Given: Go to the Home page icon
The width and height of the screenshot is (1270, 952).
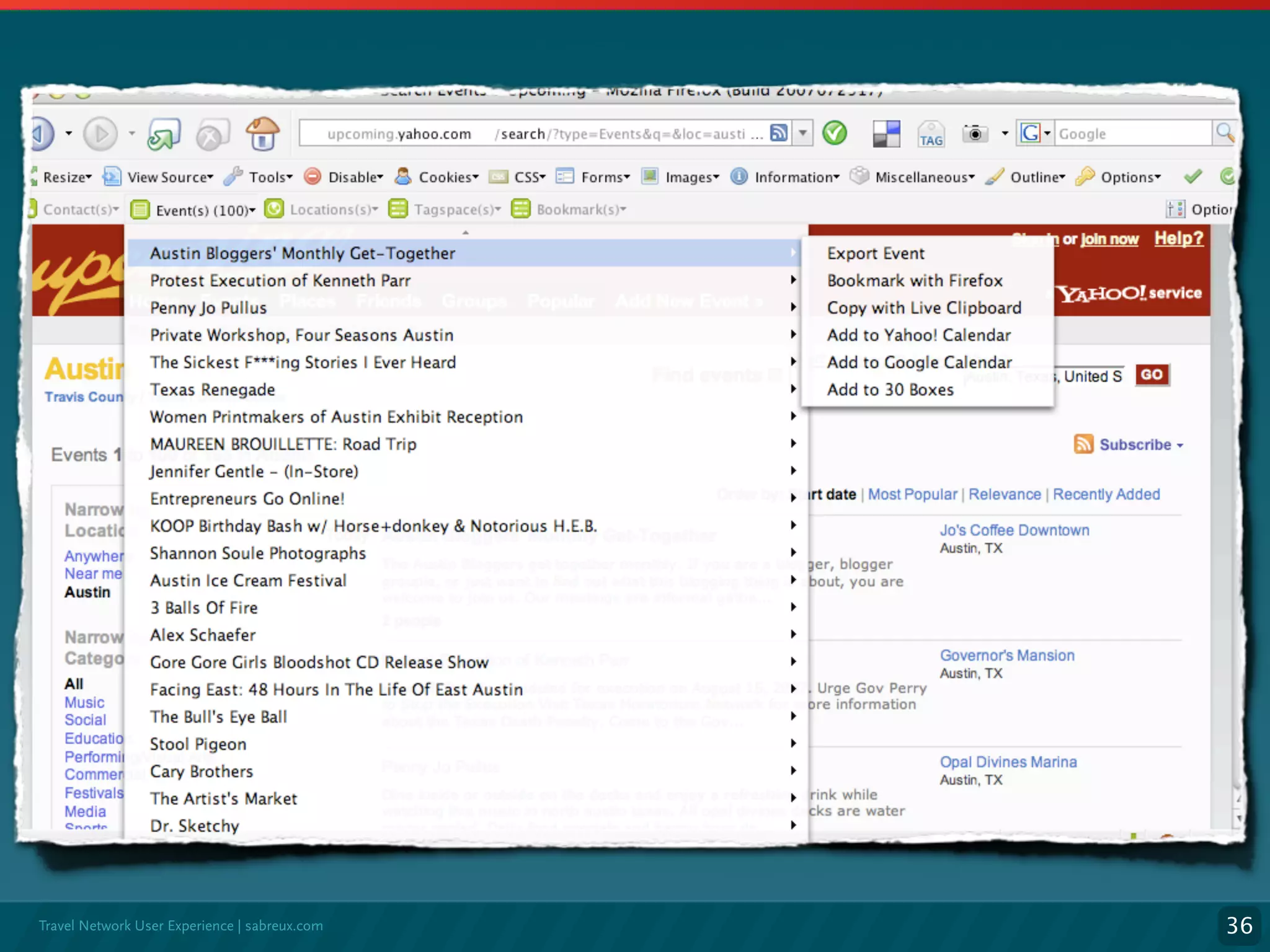Looking at the screenshot, I should pos(262,133).
